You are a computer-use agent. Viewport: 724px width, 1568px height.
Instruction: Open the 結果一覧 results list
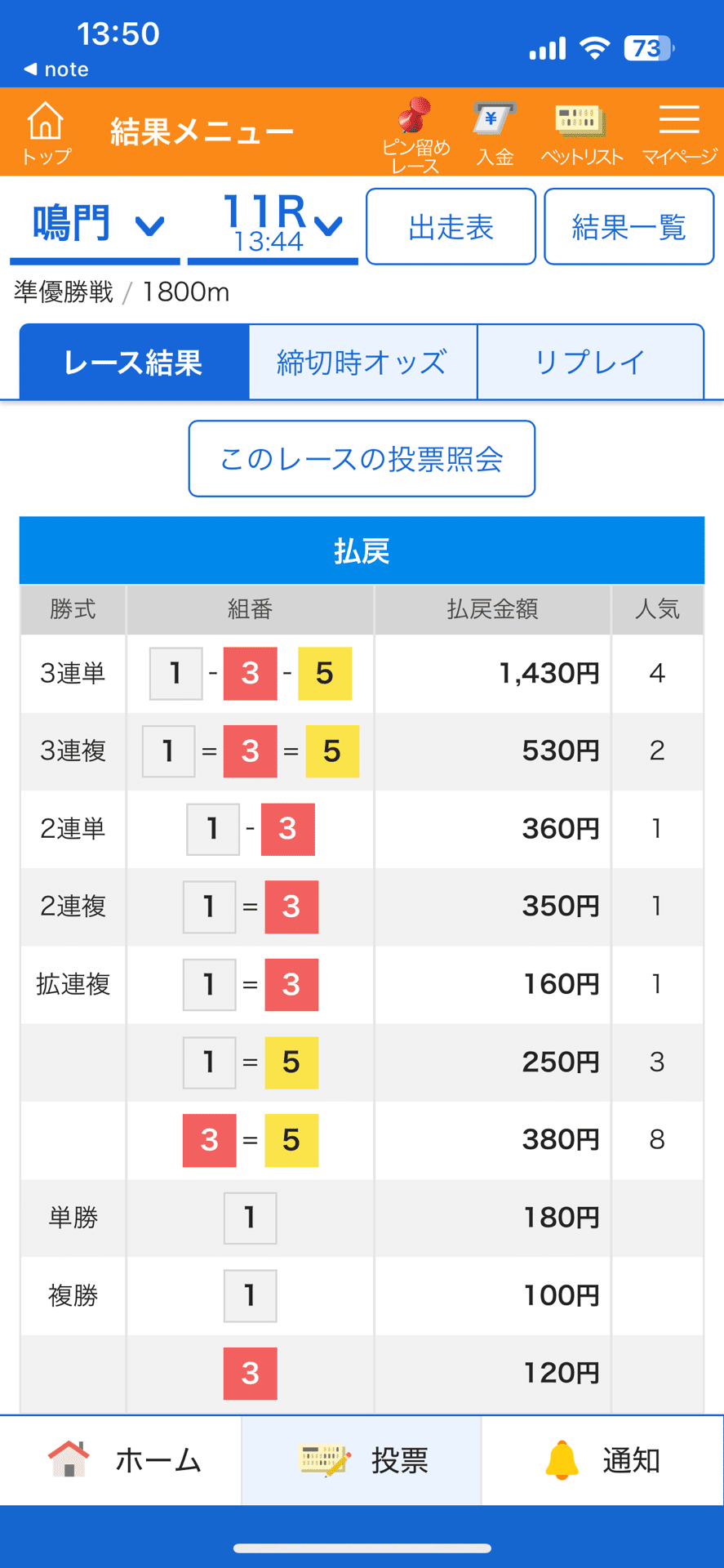coord(629,226)
